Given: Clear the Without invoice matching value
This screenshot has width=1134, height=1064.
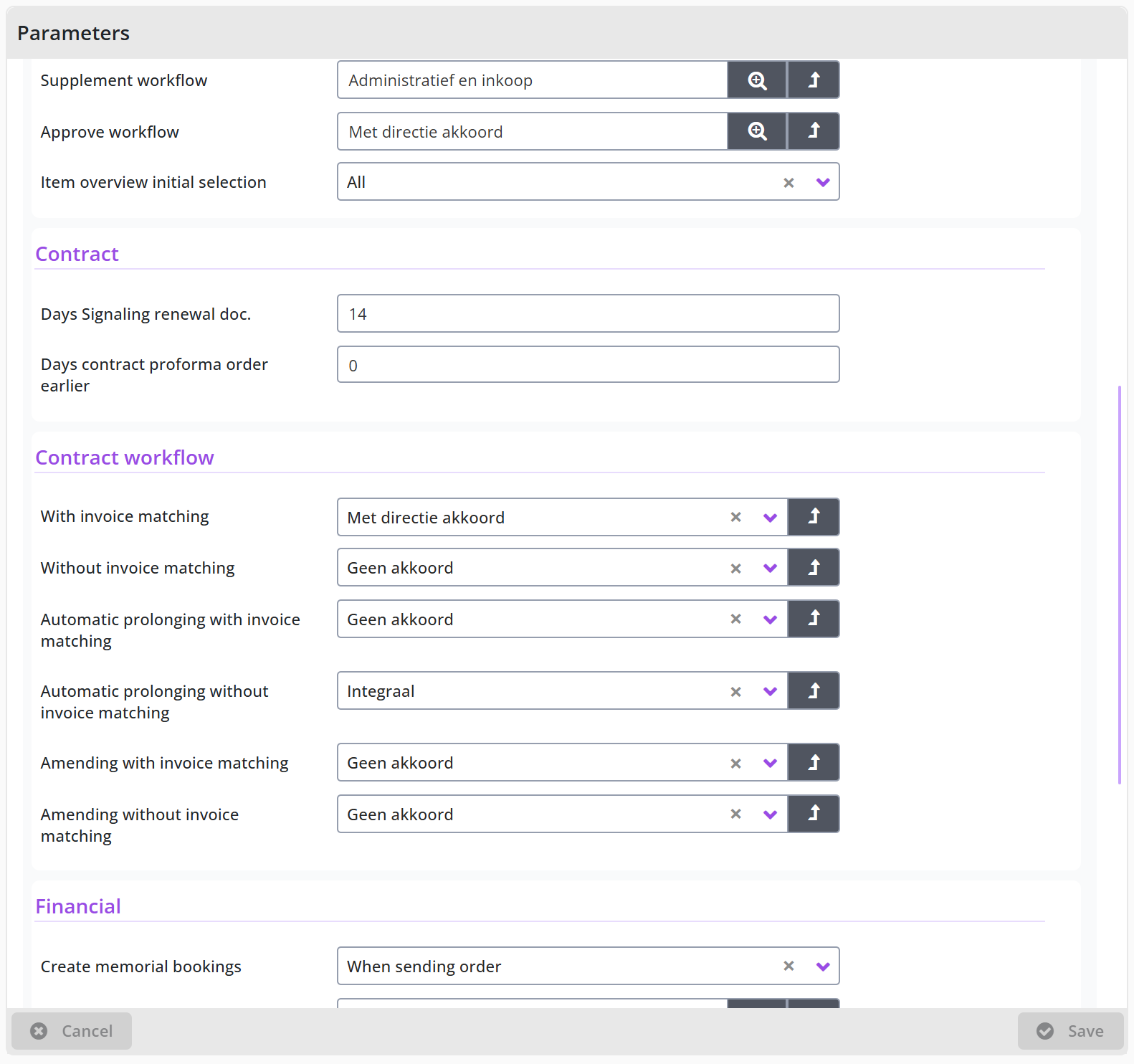Looking at the screenshot, I should 735,569.
